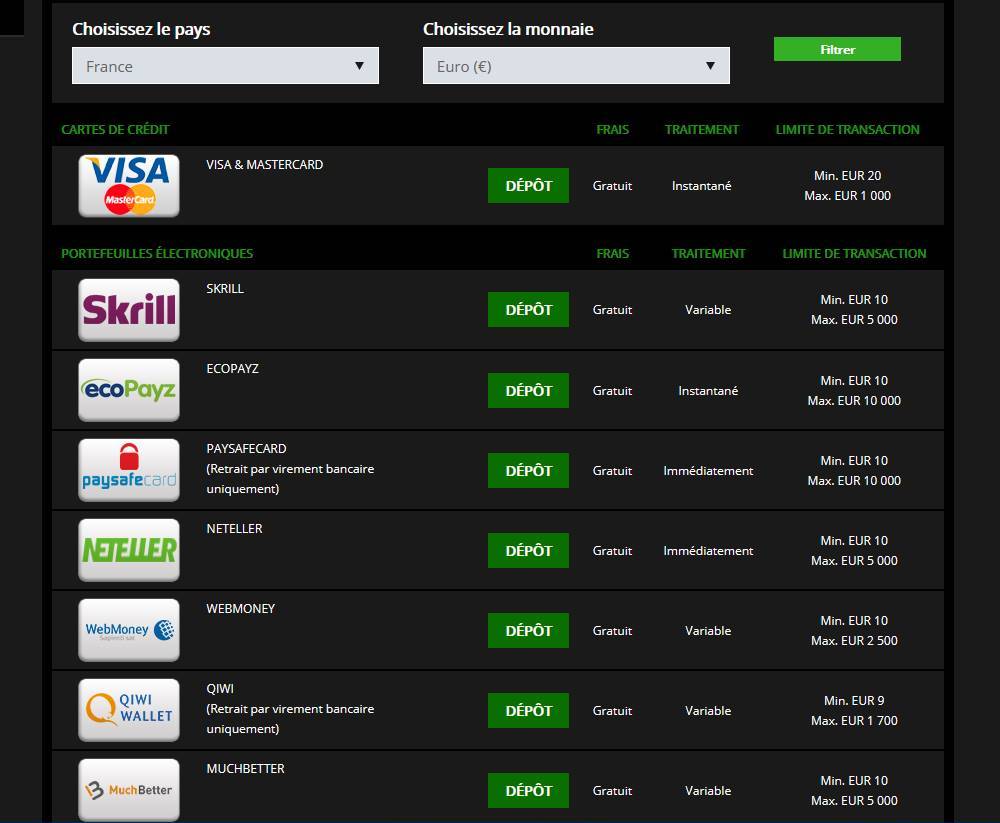This screenshot has width=1000, height=823.
Task: Click the green Filtrer button
Action: click(837, 49)
